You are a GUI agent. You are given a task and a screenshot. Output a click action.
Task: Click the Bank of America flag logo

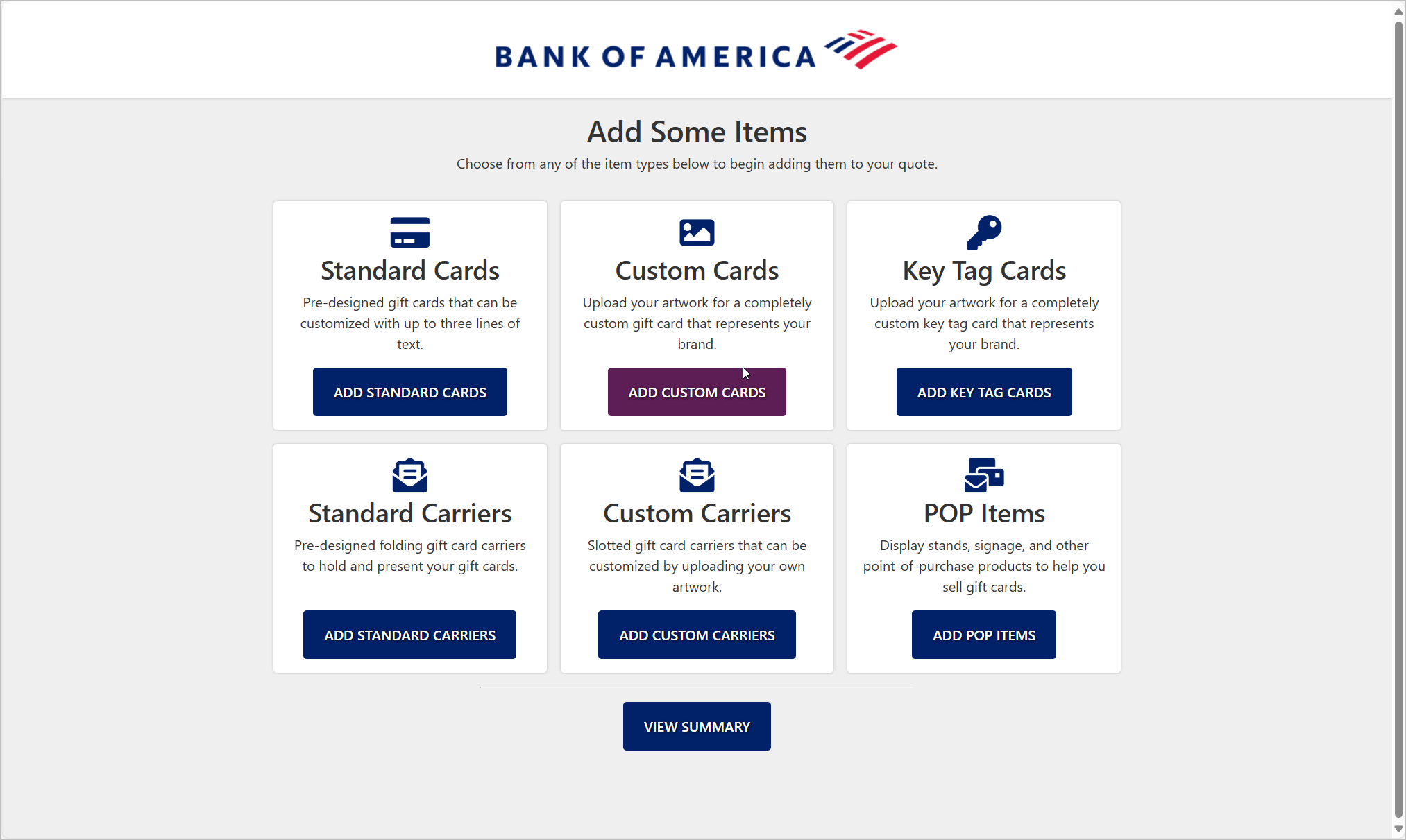(861, 49)
